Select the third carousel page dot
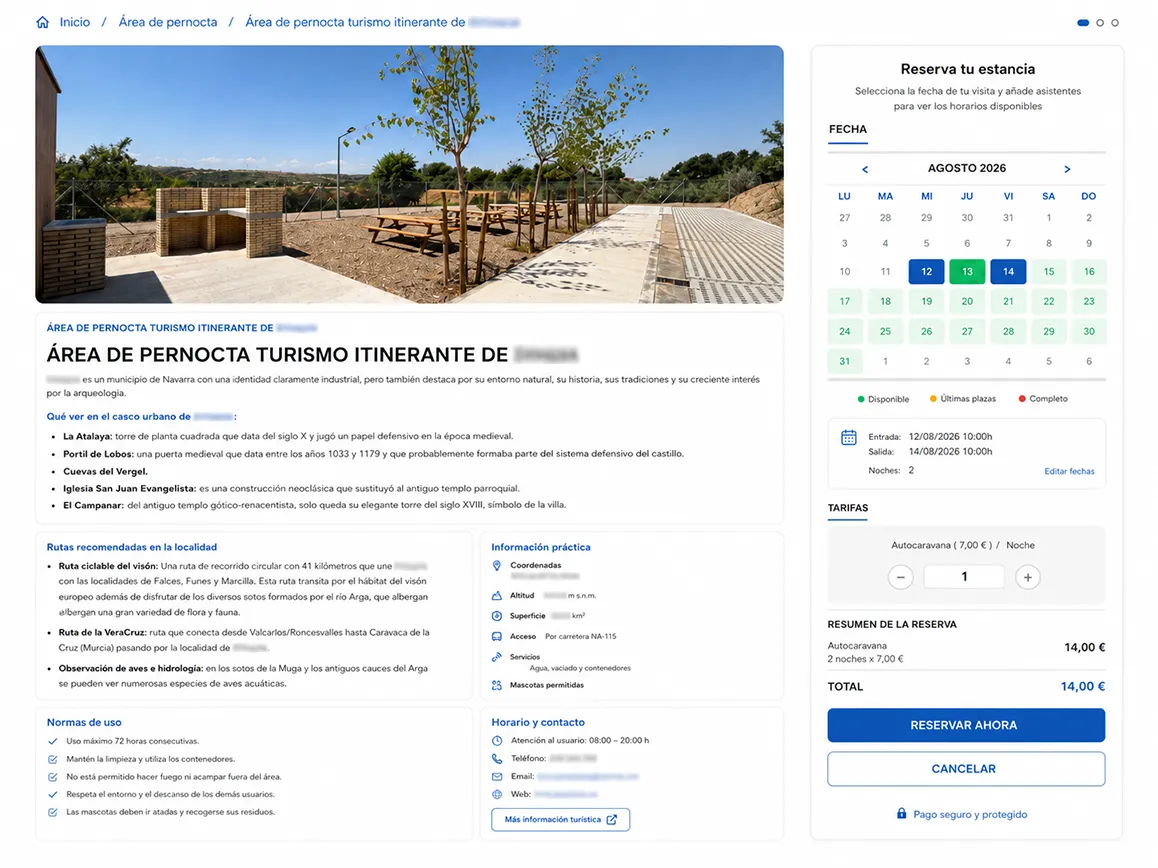Image resolution: width=1158 pixels, height=868 pixels. point(1114,23)
